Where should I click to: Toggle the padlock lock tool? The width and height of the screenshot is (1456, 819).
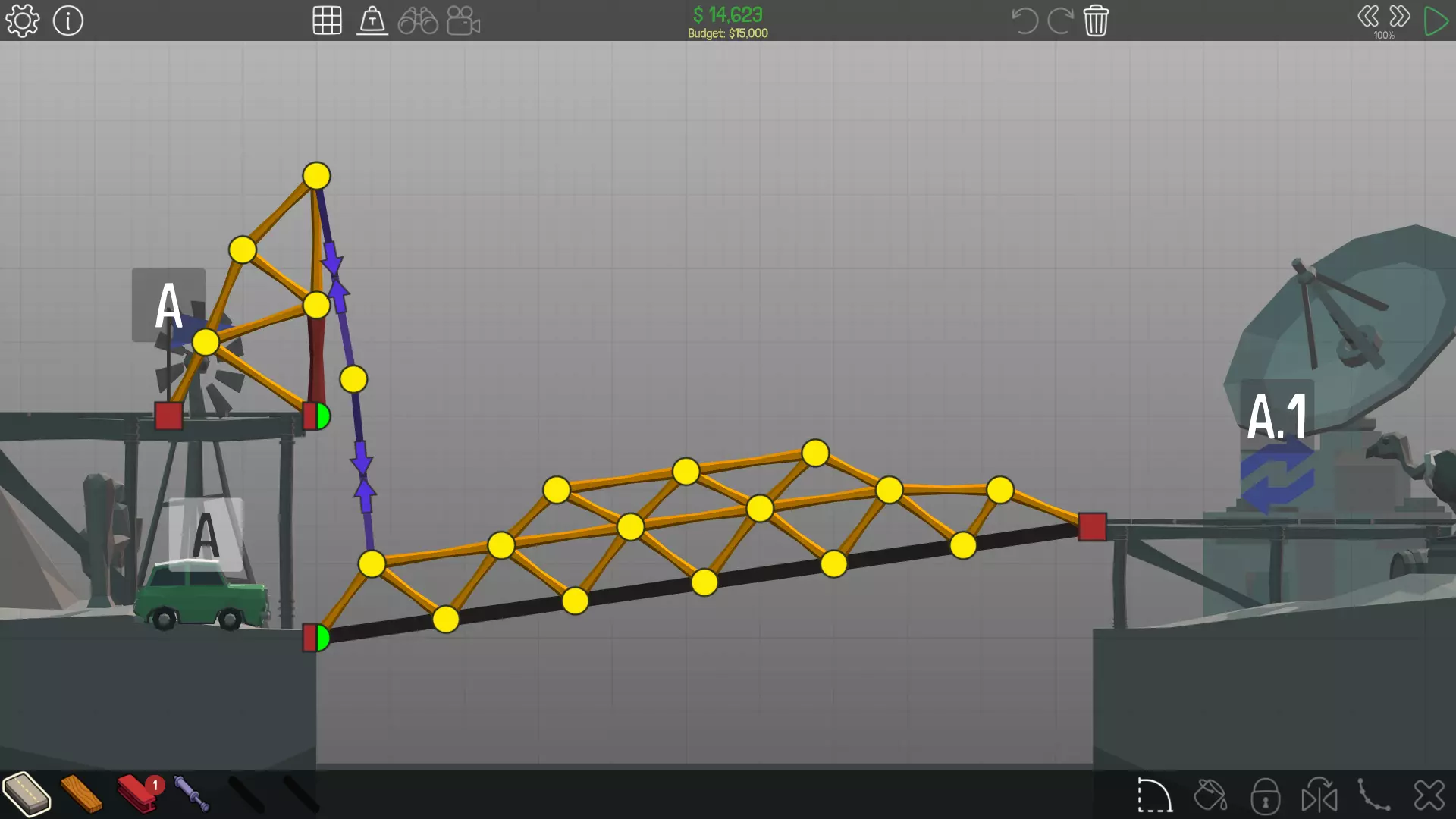[1265, 795]
